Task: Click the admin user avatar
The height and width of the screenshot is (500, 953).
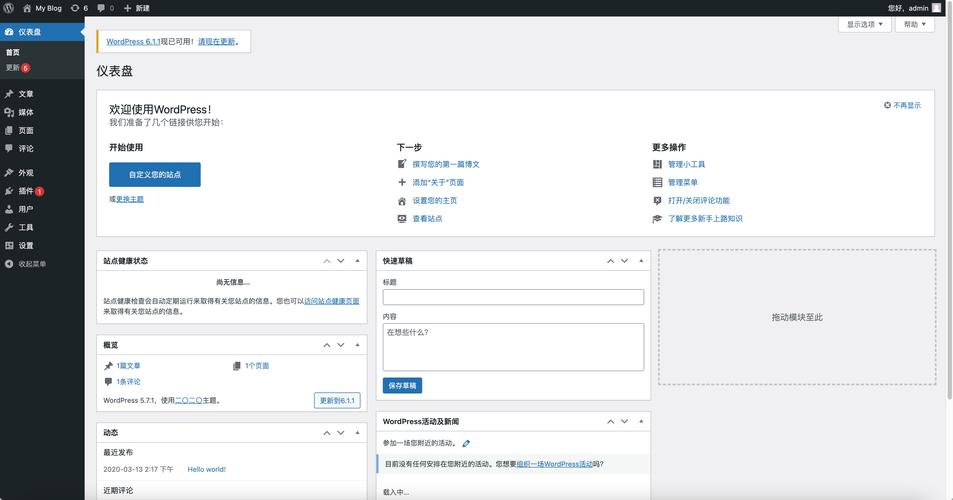Action: pyautogui.click(x=936, y=8)
